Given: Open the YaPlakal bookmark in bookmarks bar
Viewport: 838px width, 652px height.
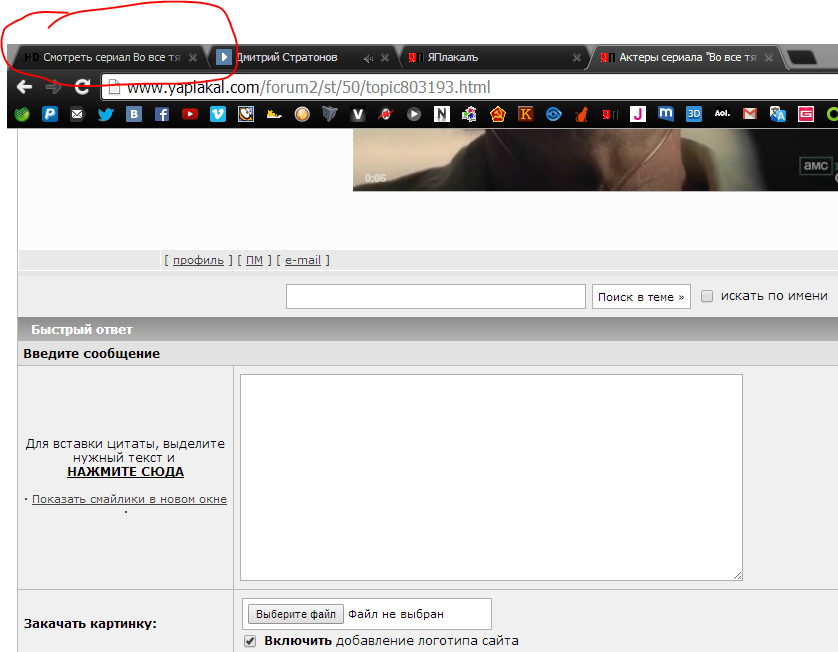Looking at the screenshot, I should tap(610, 114).
